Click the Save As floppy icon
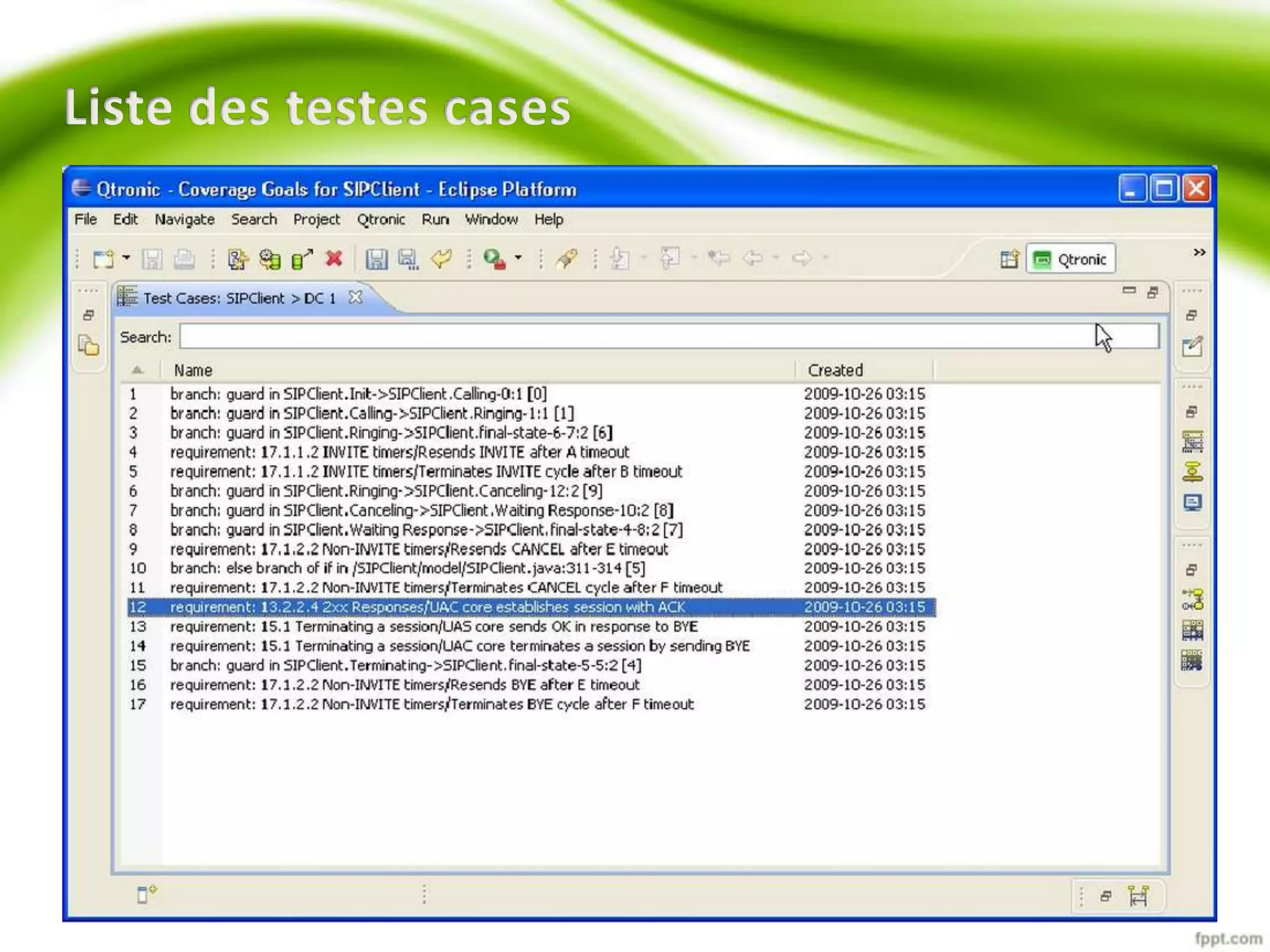1270x952 pixels. [407, 258]
